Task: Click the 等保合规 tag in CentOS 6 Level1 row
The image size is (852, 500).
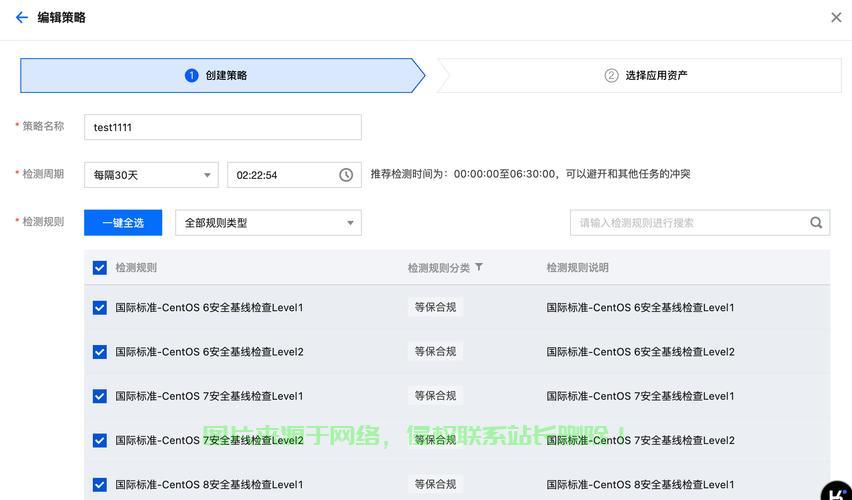Action: (435, 307)
